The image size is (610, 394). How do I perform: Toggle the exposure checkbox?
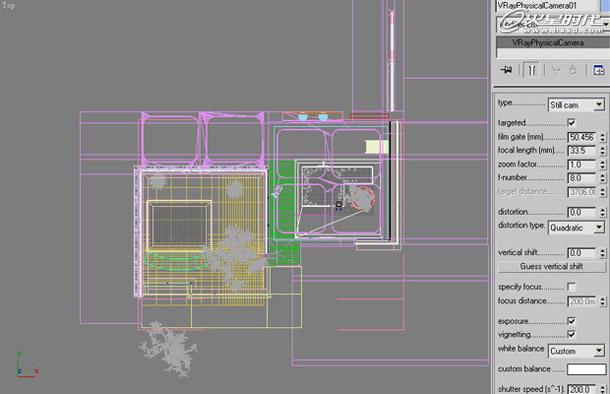571,321
